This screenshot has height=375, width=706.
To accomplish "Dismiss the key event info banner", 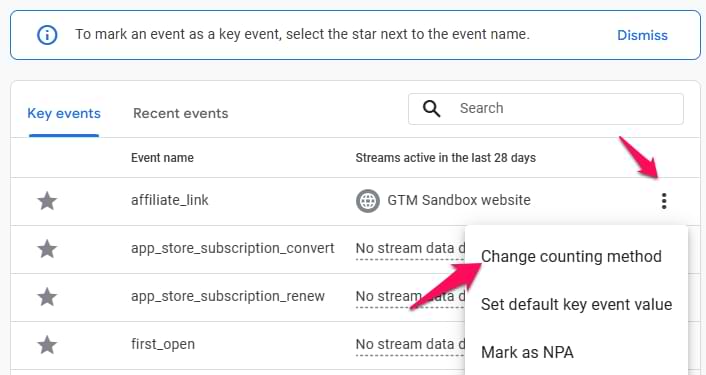I will coord(642,35).
